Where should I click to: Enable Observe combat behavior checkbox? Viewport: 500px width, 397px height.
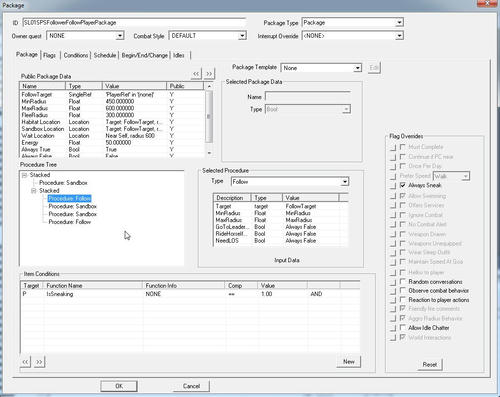point(403,290)
